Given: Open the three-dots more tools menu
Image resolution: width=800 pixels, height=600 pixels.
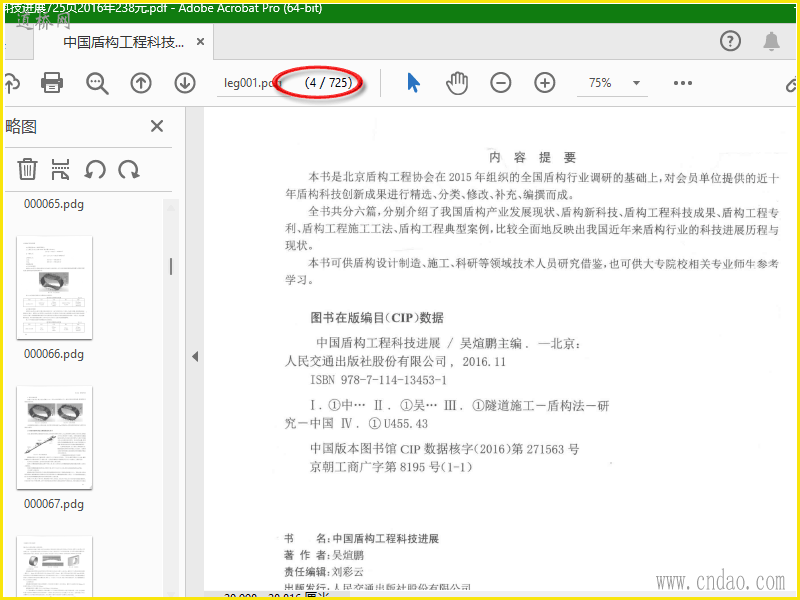Looking at the screenshot, I should pyautogui.click(x=683, y=83).
